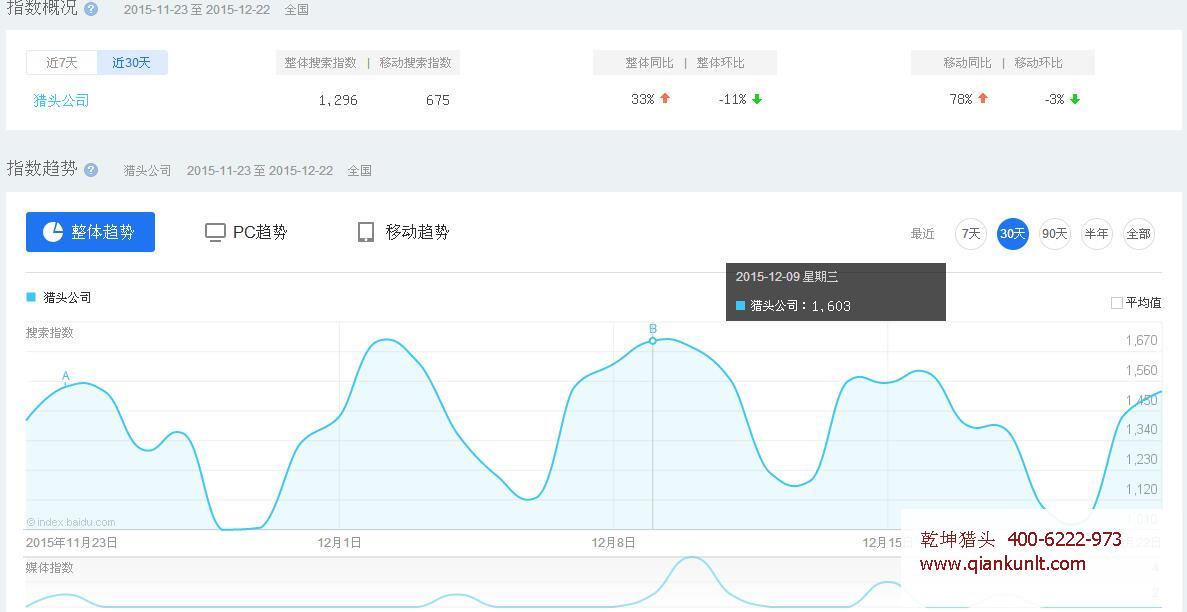The image size is (1187, 612).
Task: Click the 移动趋势 tablet icon
Action: point(366,232)
